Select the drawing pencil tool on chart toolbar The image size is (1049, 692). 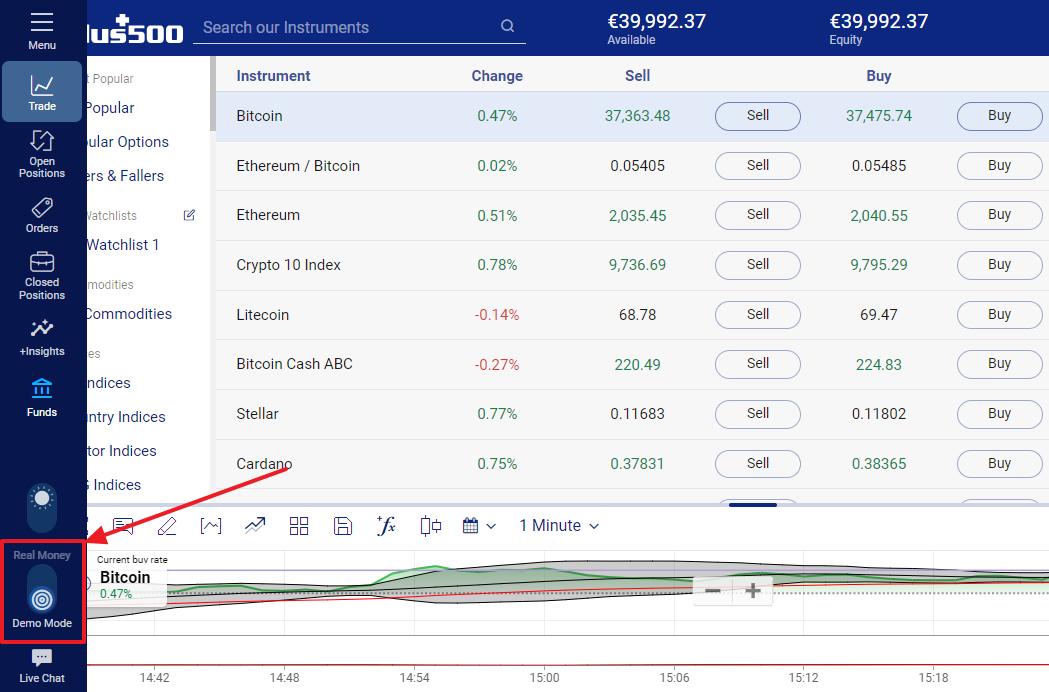click(167, 525)
